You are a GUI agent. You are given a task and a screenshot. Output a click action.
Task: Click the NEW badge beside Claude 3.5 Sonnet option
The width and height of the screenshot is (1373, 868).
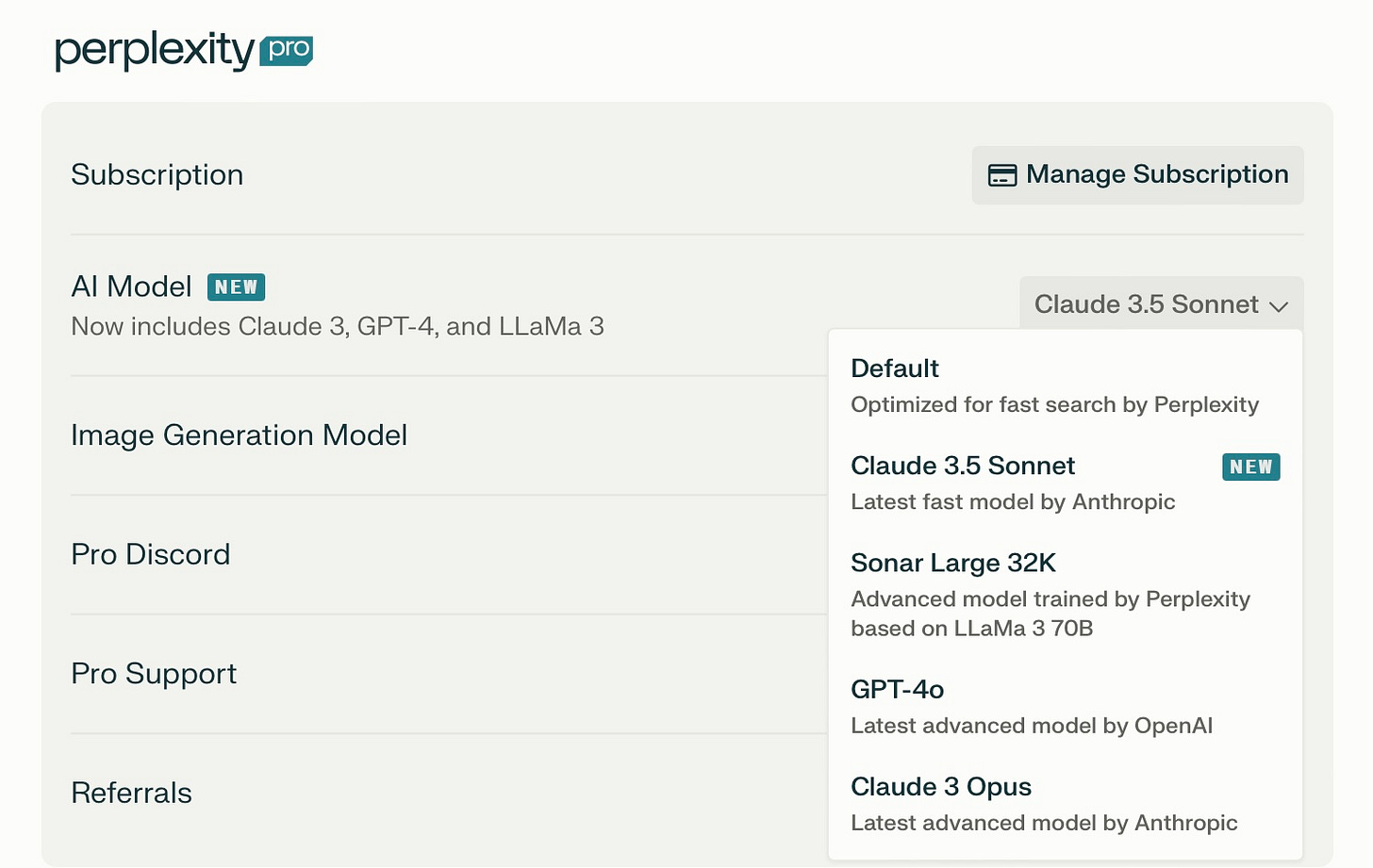(x=1250, y=467)
